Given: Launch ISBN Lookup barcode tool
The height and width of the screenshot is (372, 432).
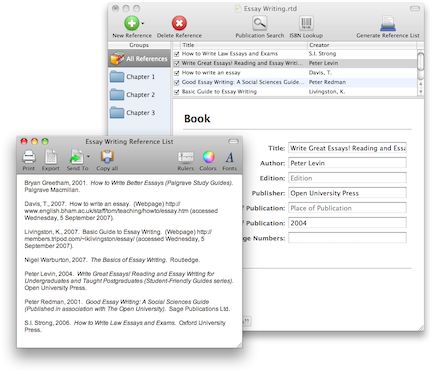Looking at the screenshot, I should (306, 23).
